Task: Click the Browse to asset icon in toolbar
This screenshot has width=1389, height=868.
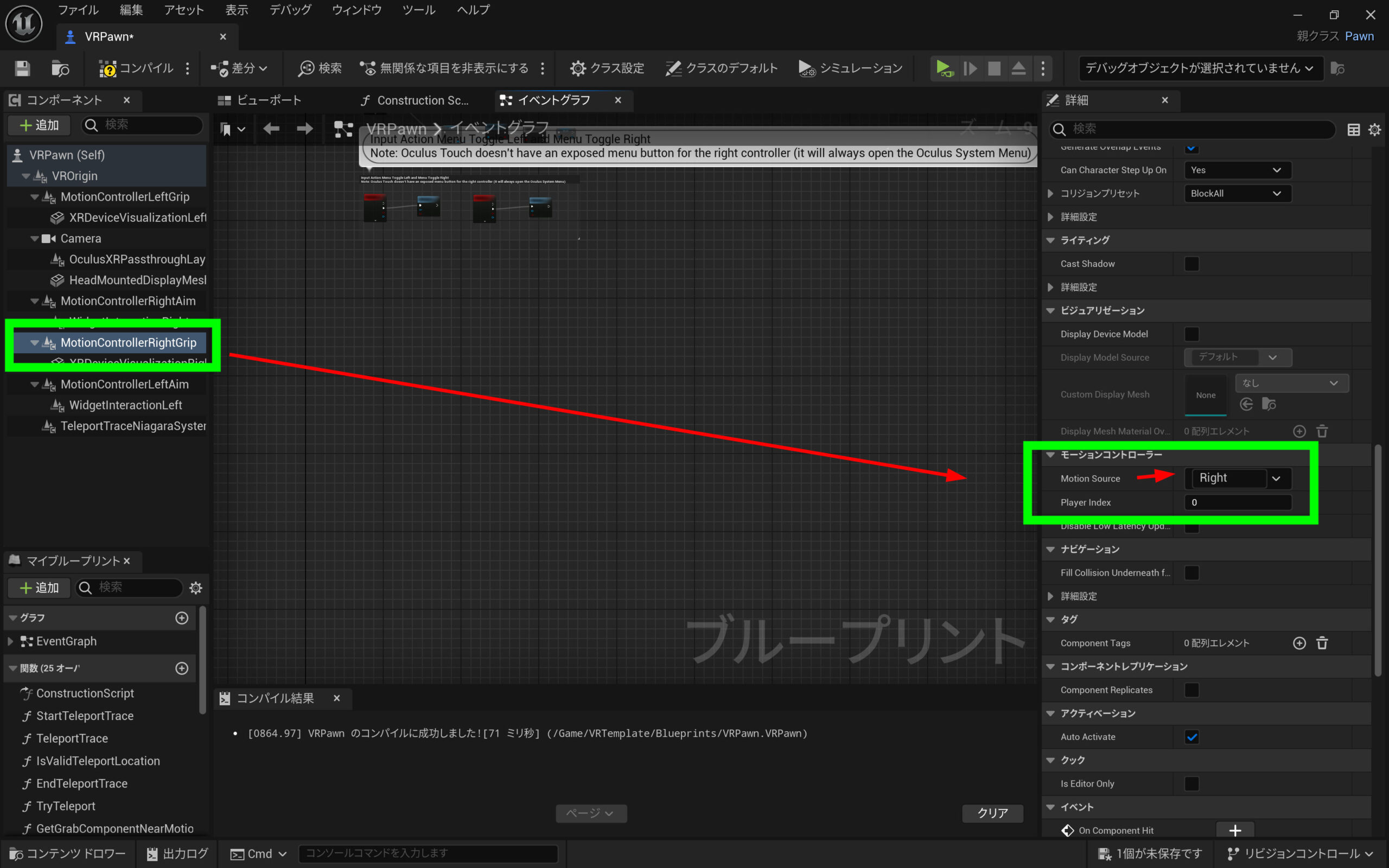Action: (x=60, y=68)
